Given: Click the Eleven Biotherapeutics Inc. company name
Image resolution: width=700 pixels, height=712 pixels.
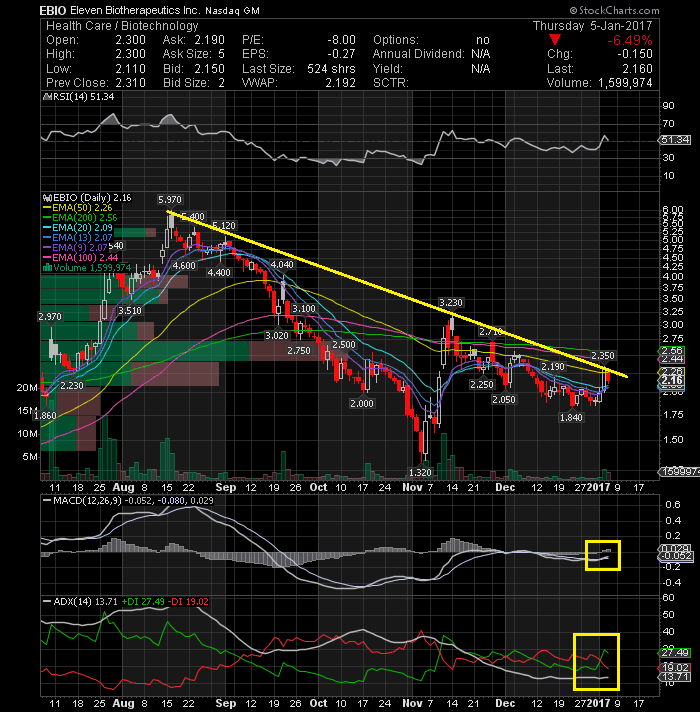Looking at the screenshot, I should coord(135,10).
